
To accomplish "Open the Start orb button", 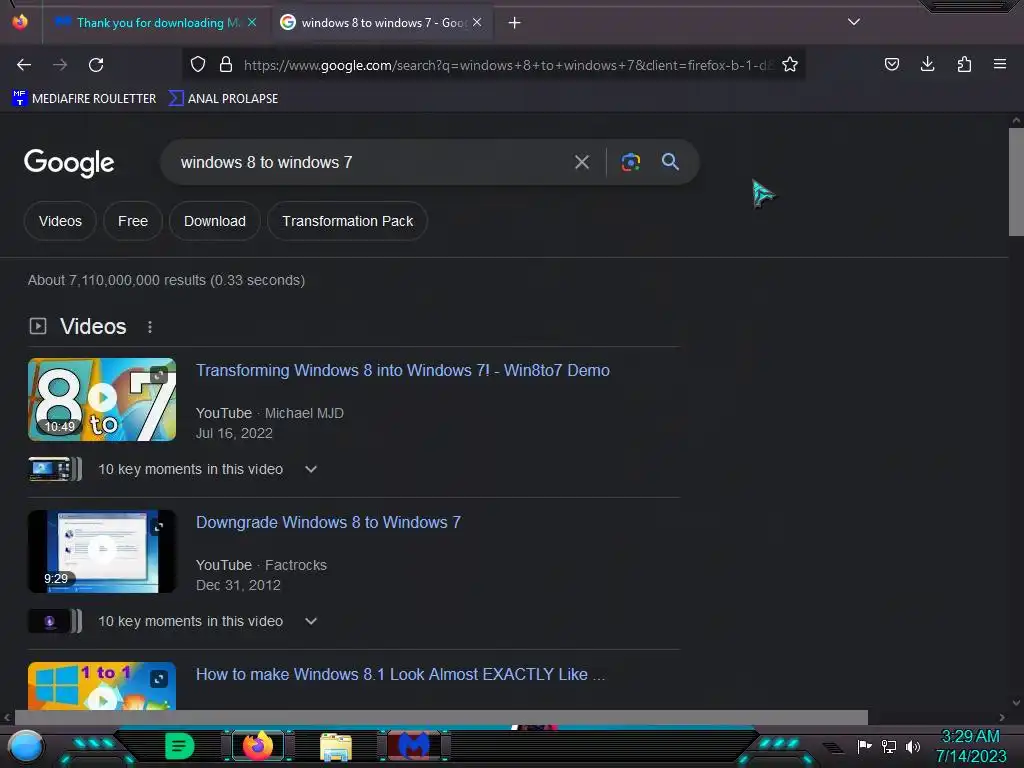I will (26, 746).
